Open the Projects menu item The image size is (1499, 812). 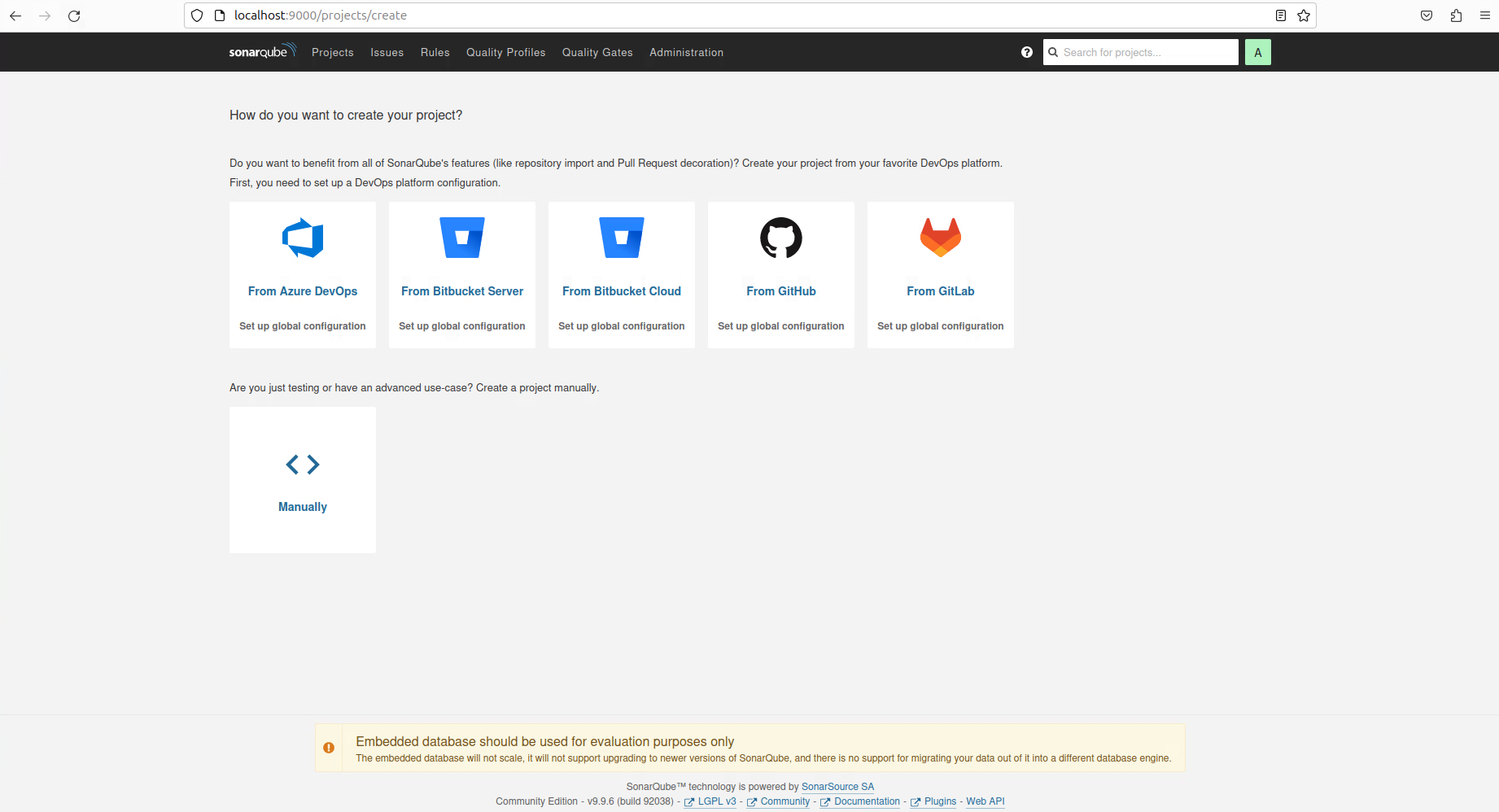coord(333,52)
